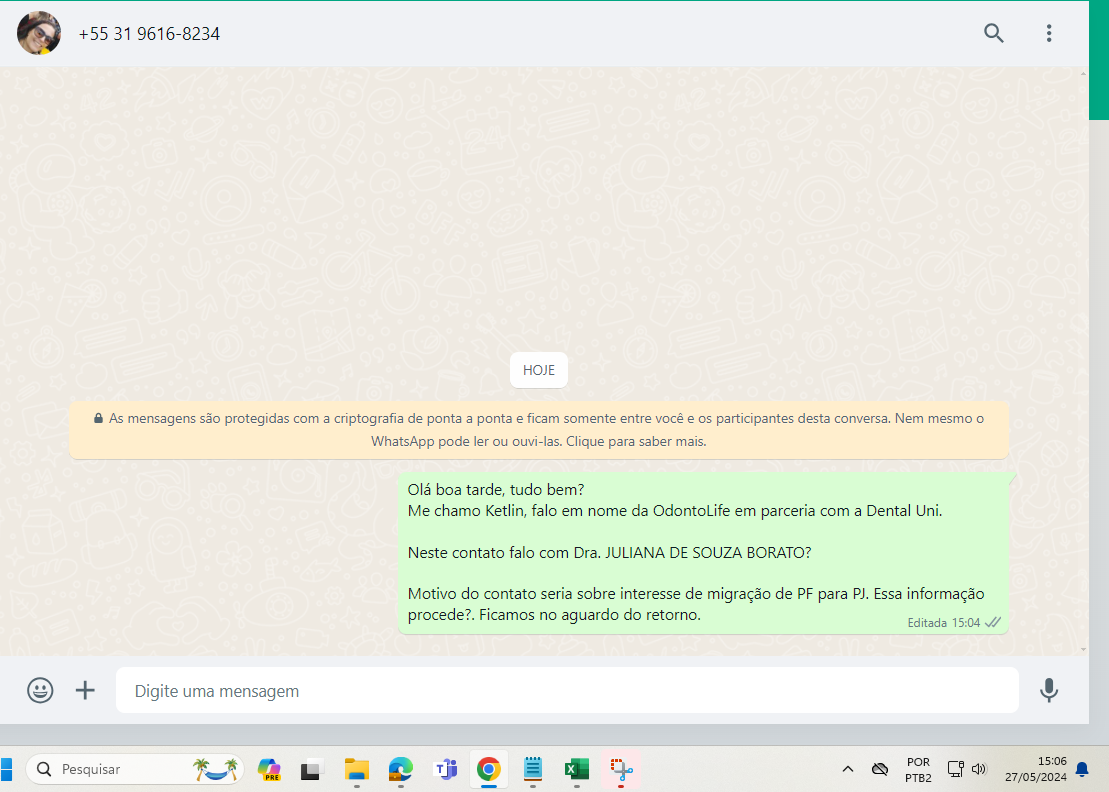The height and width of the screenshot is (792, 1109).
Task: Click the cloud sync tray icon
Action: (879, 769)
